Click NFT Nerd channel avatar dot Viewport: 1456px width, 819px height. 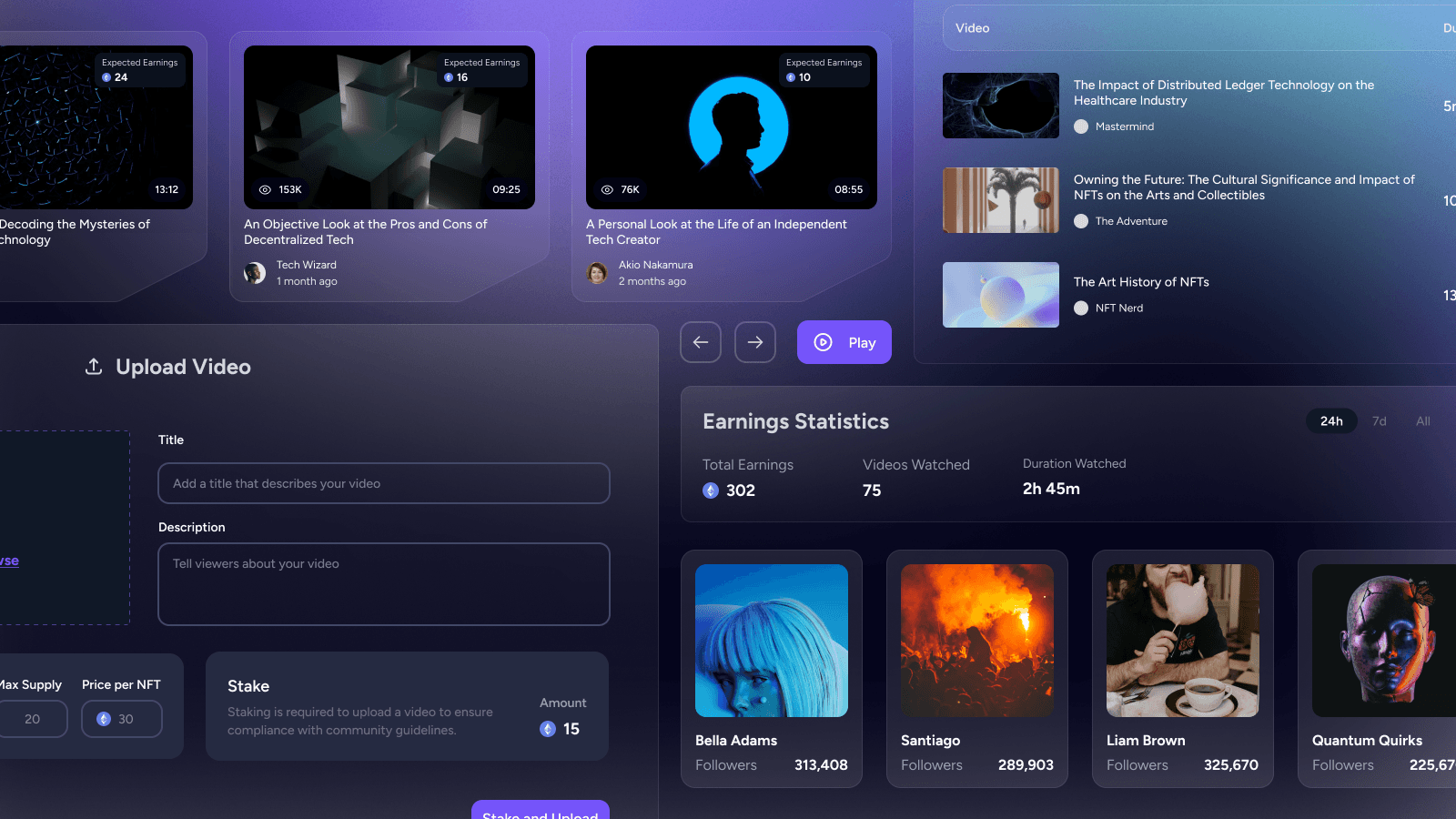(1081, 308)
